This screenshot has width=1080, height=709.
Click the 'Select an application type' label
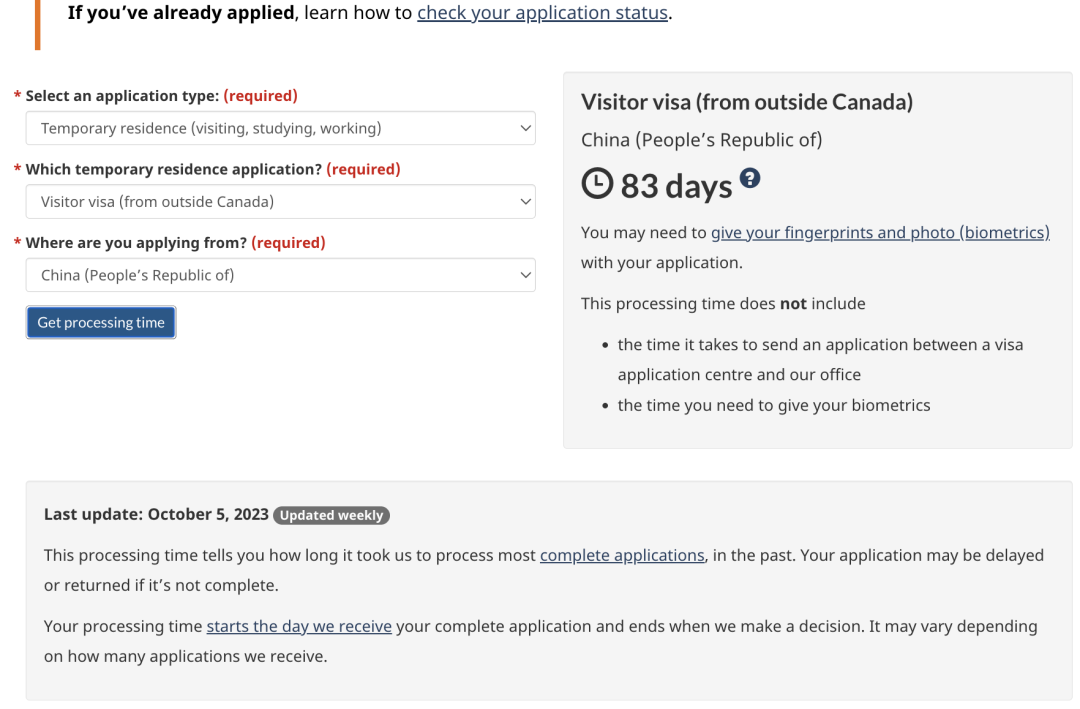pos(122,96)
